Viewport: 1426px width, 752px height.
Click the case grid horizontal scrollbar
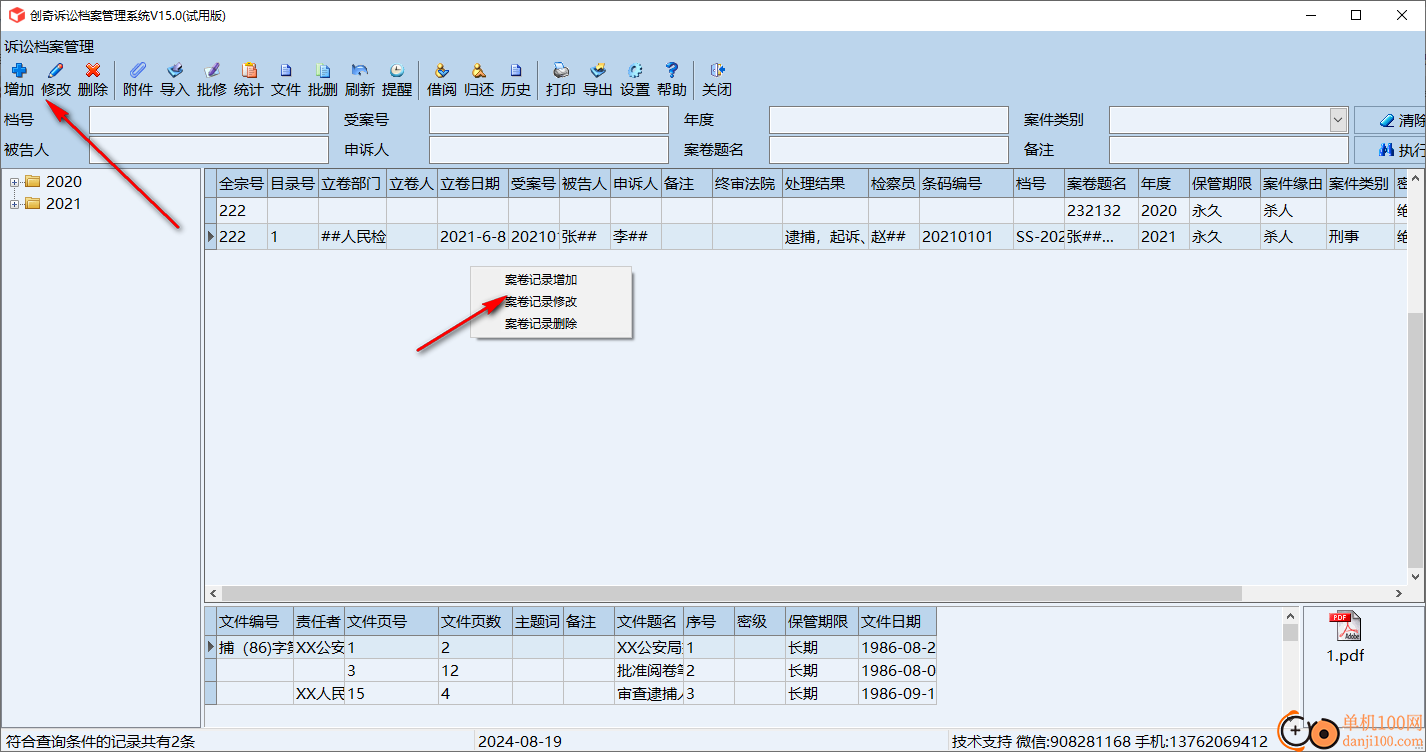coord(731,594)
